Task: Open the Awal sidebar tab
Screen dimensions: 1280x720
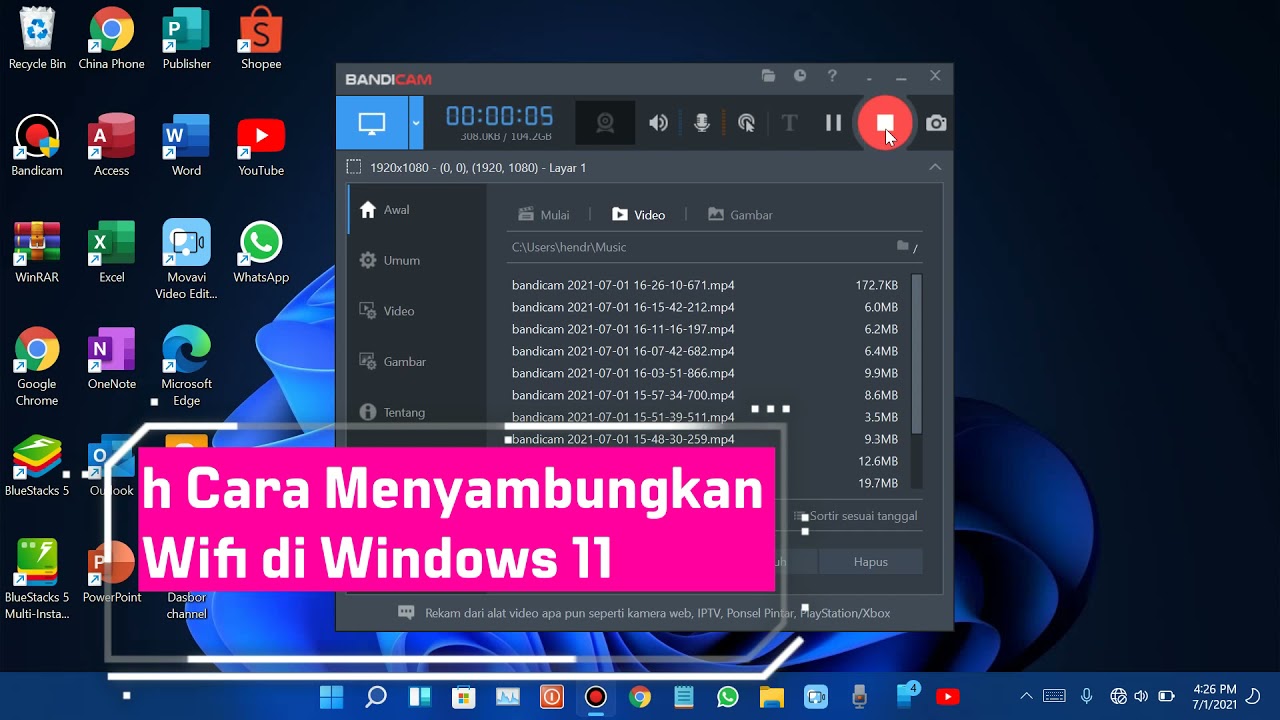Action: click(x=417, y=210)
